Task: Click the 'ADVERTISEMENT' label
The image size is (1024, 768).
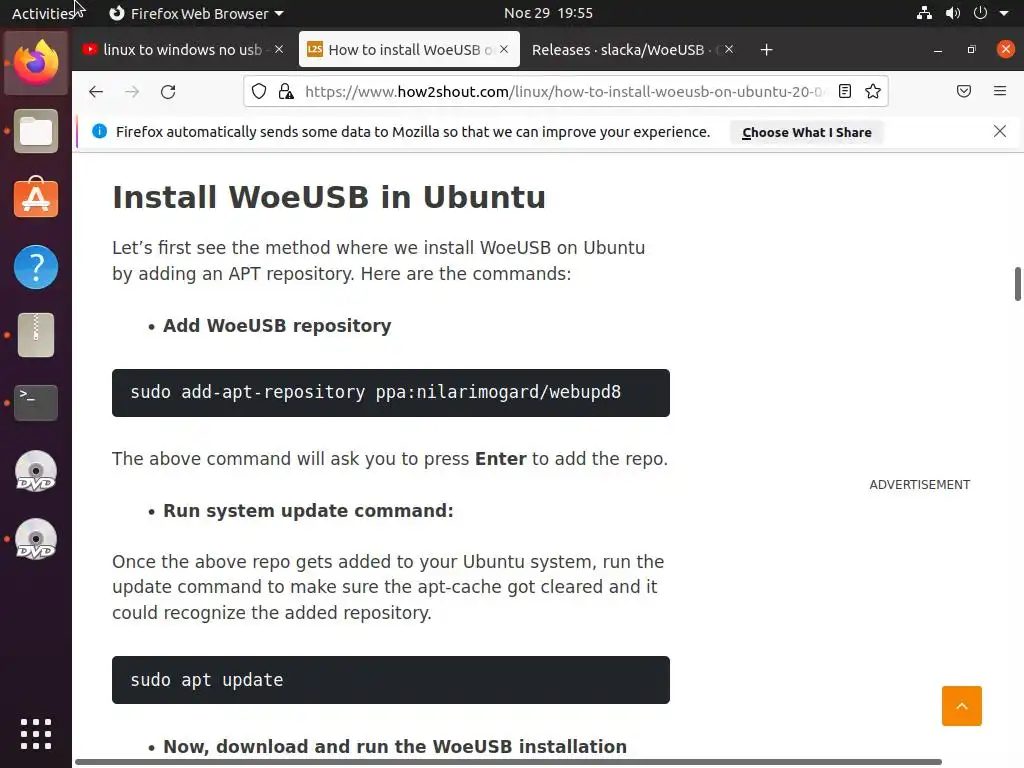Action: (x=920, y=485)
